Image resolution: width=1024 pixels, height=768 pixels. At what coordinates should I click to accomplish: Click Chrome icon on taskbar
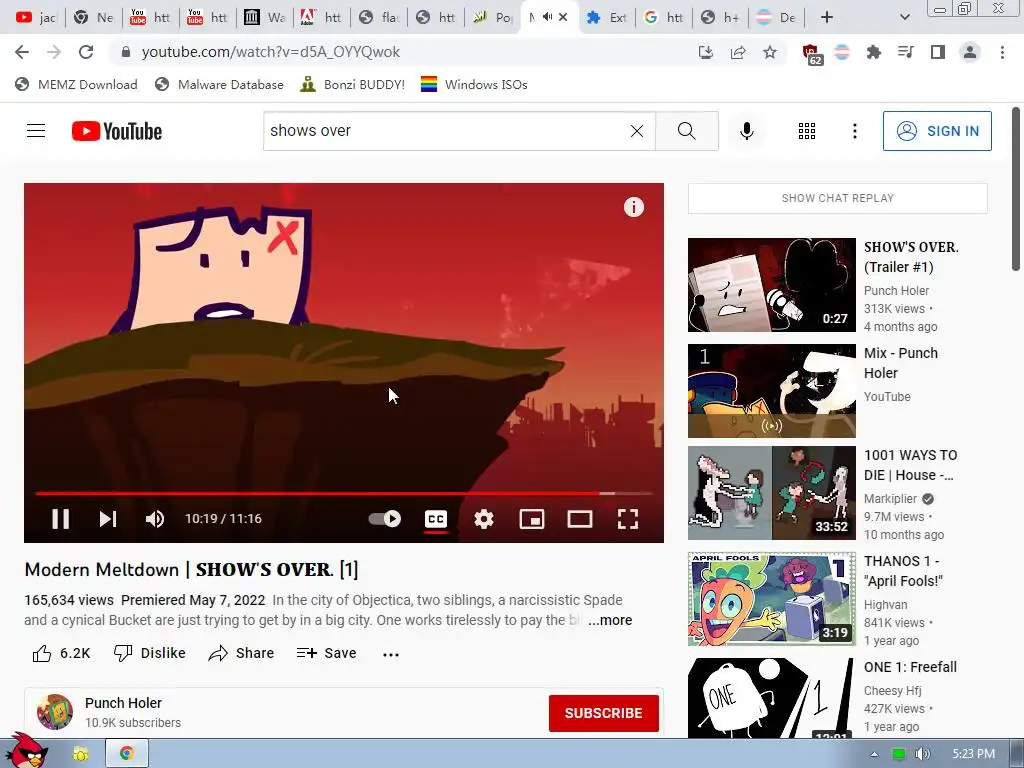[x=127, y=754]
